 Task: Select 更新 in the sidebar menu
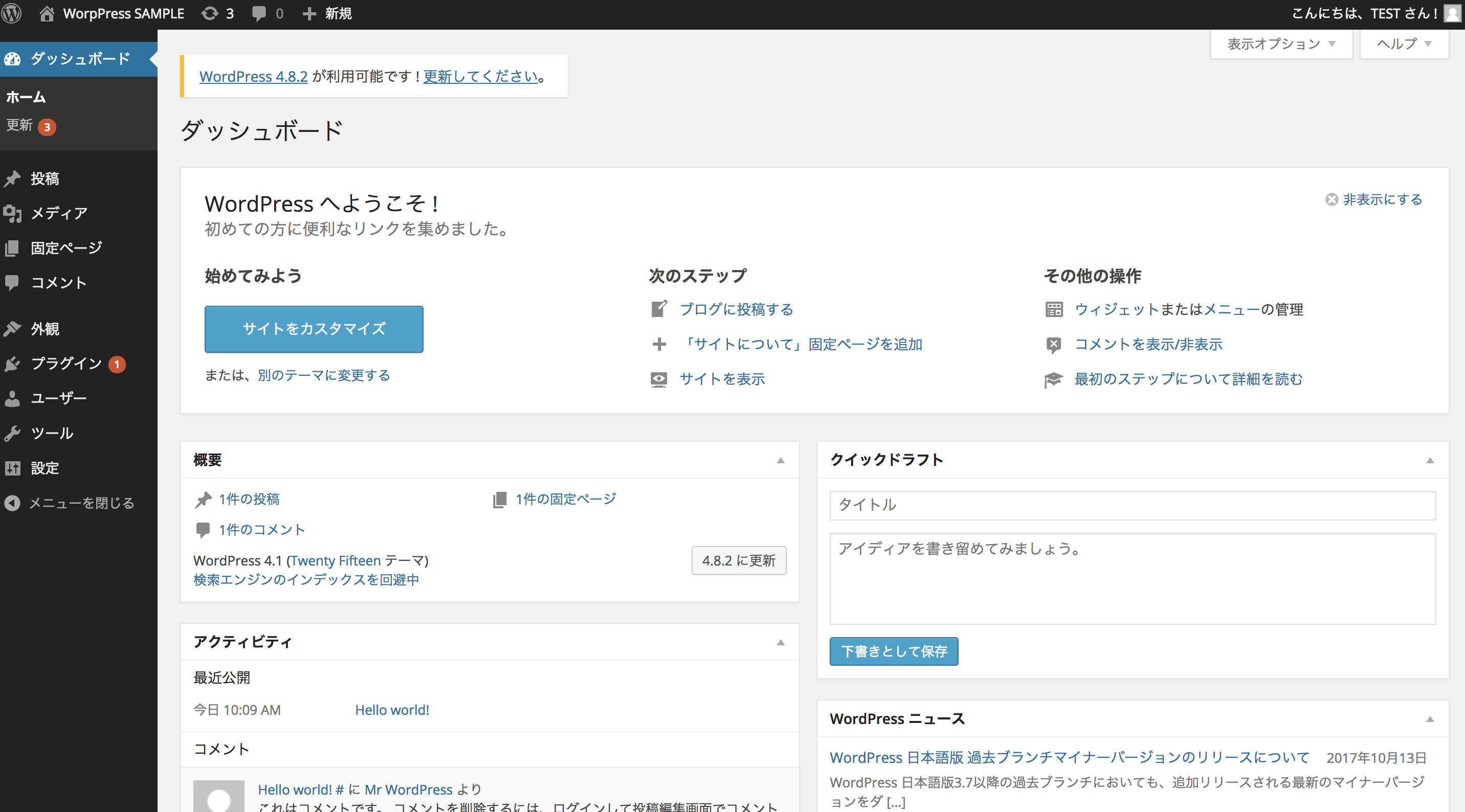coord(21,126)
